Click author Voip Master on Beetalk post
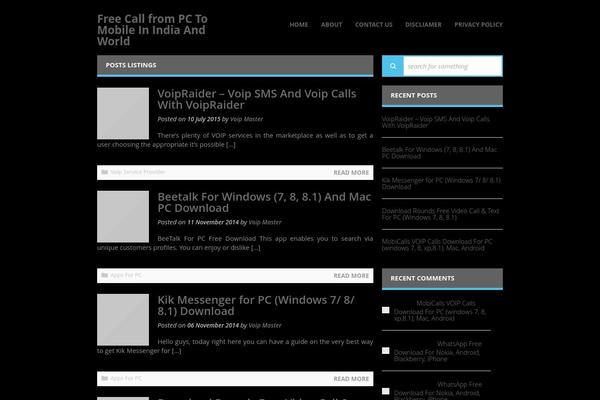 [265, 222]
